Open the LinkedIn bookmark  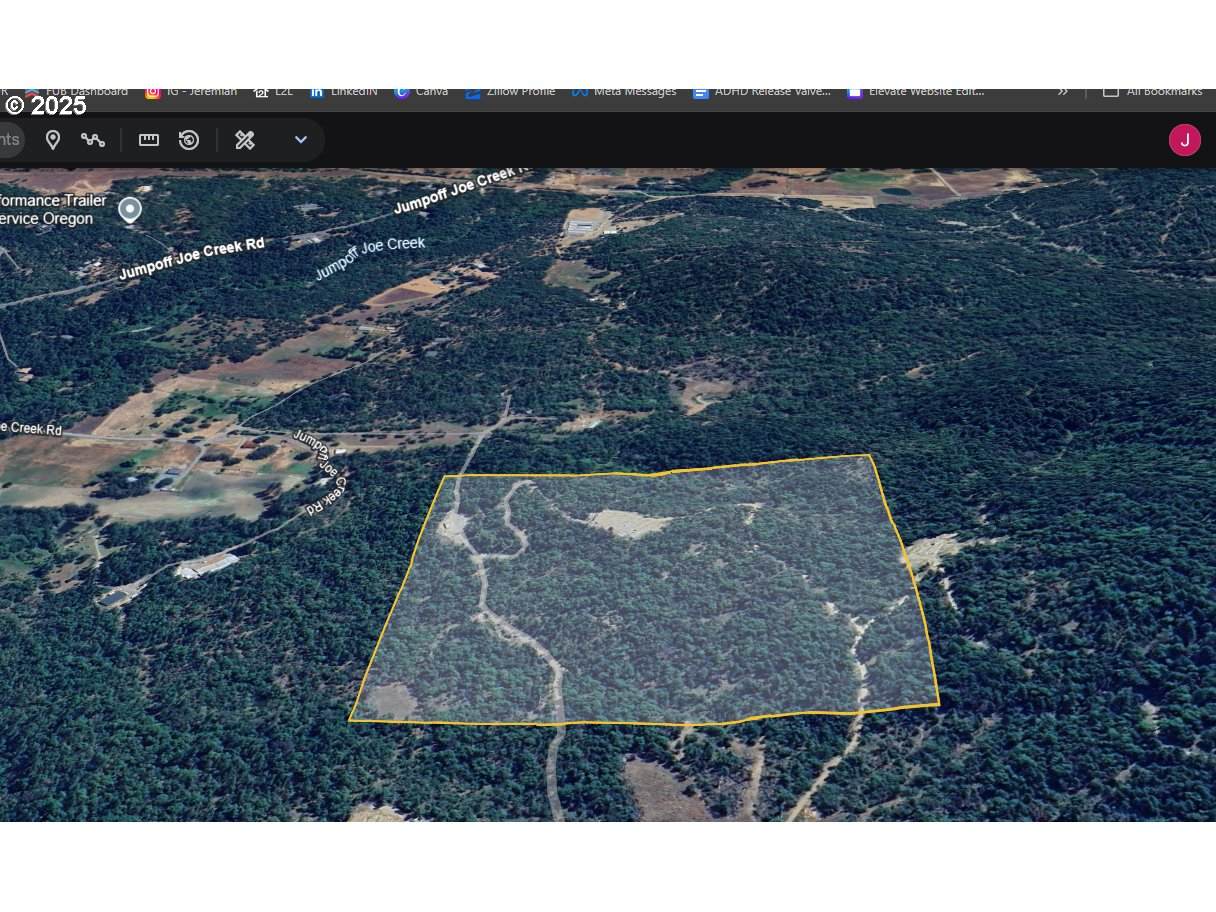click(x=344, y=91)
